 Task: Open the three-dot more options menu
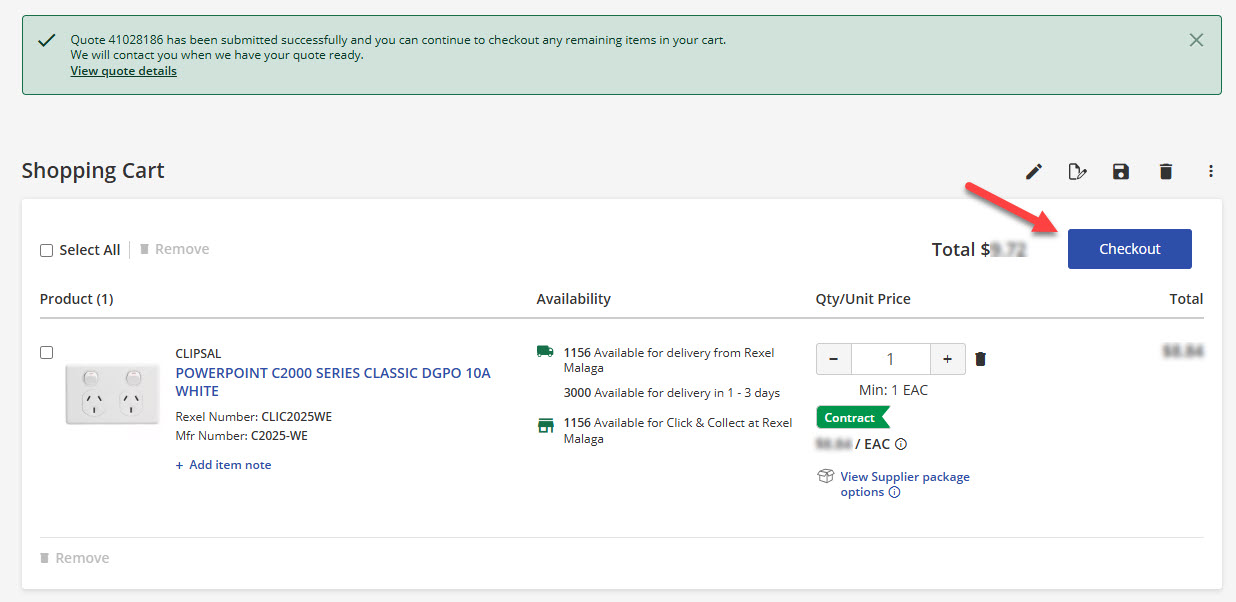pyautogui.click(x=1210, y=172)
